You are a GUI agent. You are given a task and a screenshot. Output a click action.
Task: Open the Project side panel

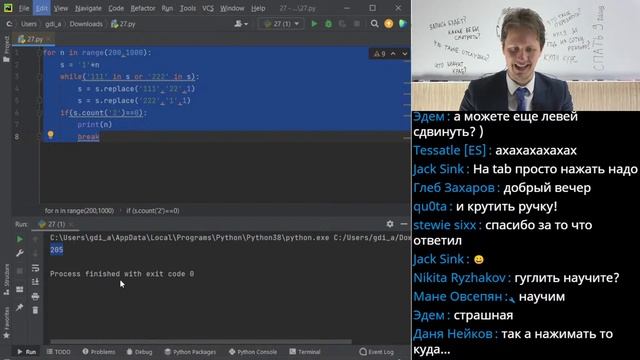point(6,49)
